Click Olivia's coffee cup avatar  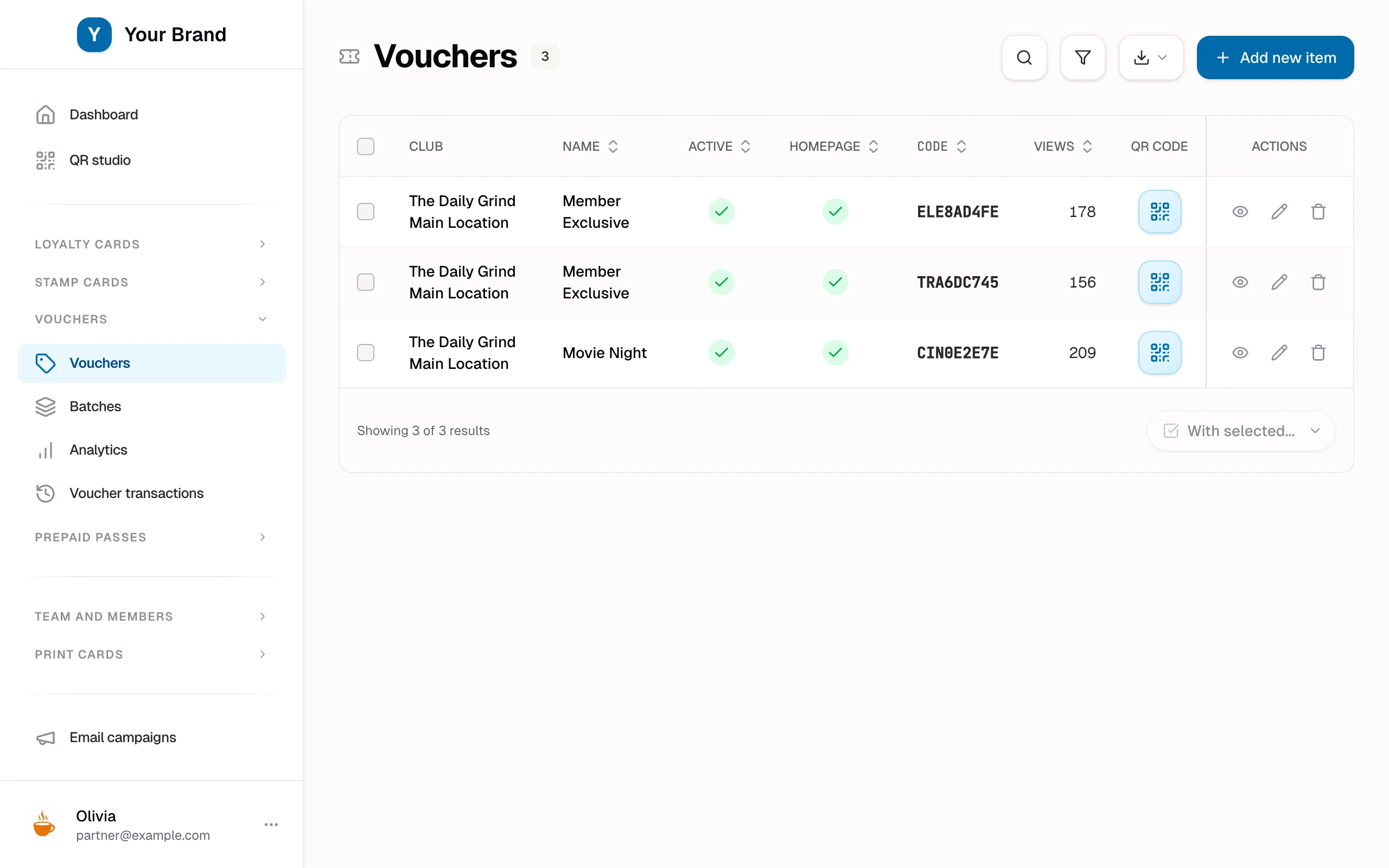[x=44, y=825]
